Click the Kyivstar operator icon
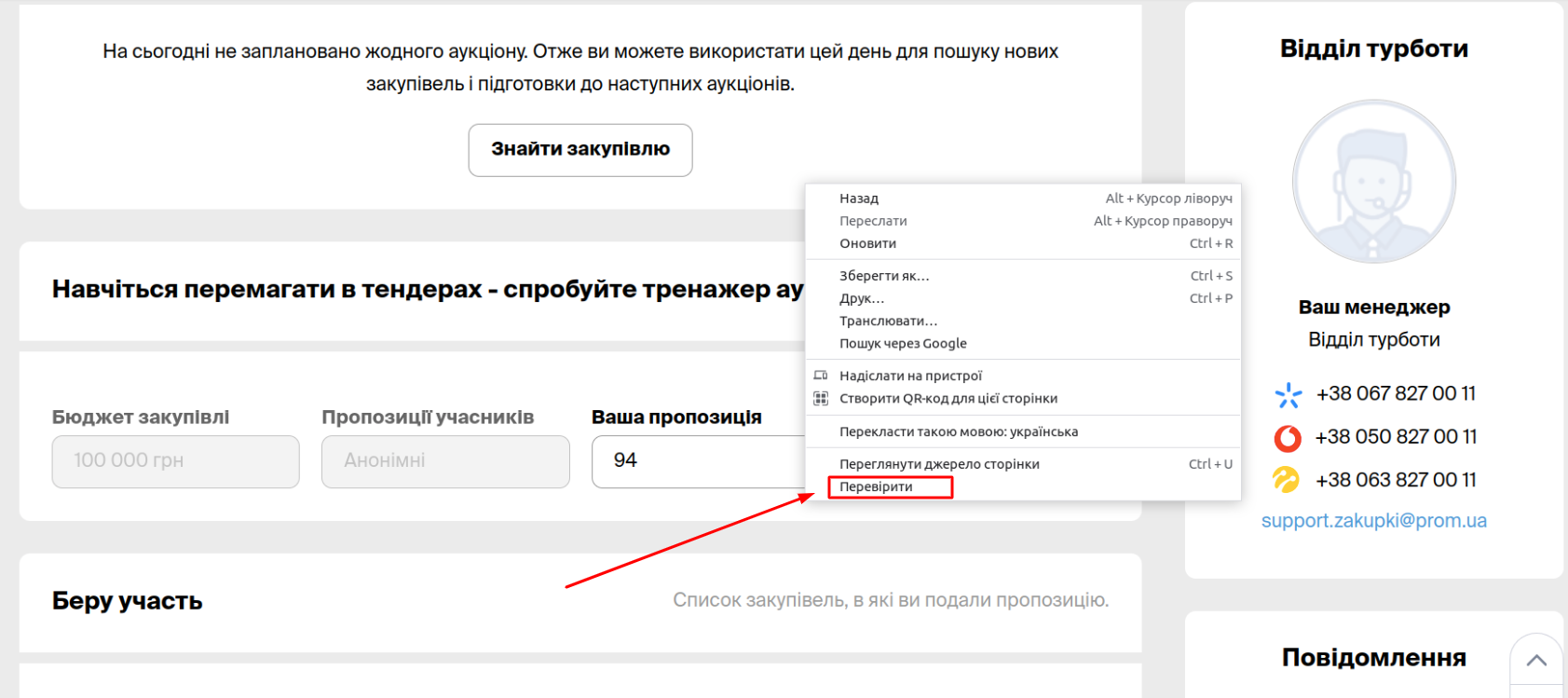Image resolution: width=1568 pixels, height=698 pixels. [1288, 395]
